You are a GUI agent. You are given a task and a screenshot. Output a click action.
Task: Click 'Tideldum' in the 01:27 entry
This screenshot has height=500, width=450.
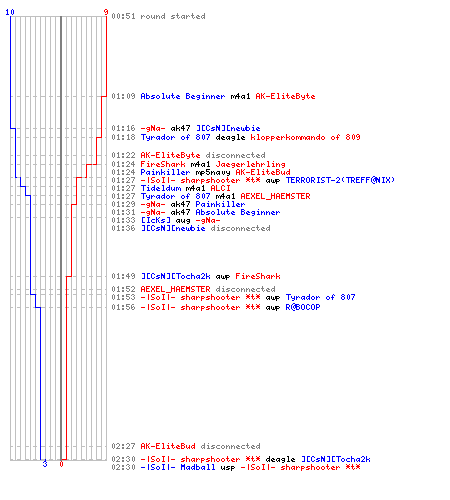(161, 188)
